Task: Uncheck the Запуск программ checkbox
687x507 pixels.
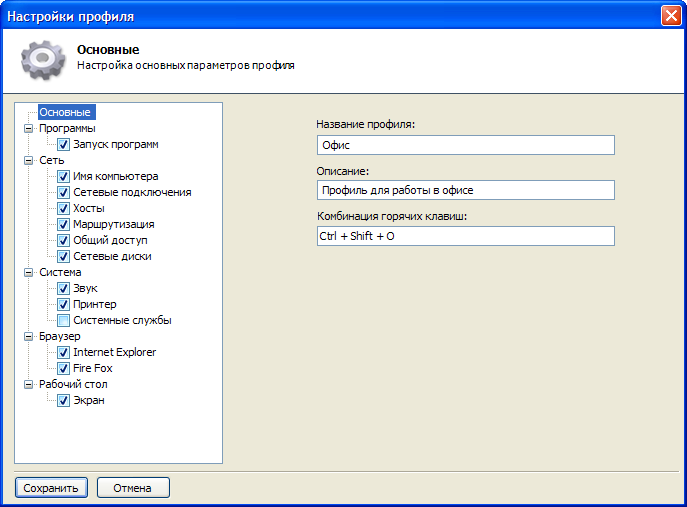Action: pos(63,144)
